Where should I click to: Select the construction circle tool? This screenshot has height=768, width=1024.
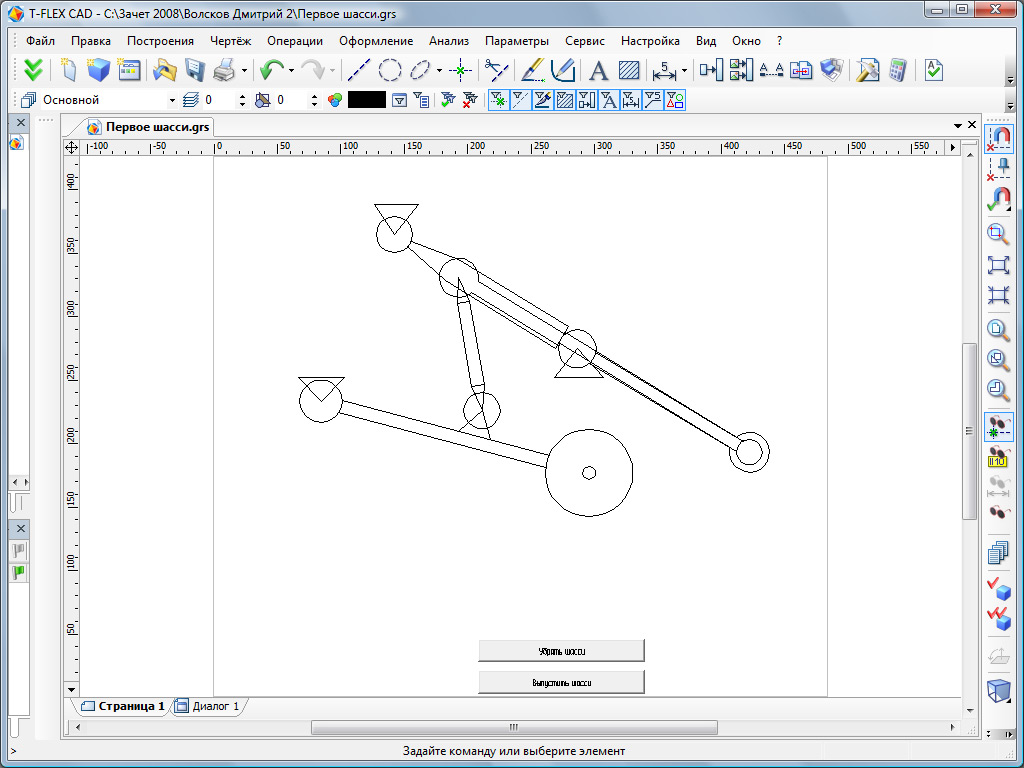(x=390, y=70)
